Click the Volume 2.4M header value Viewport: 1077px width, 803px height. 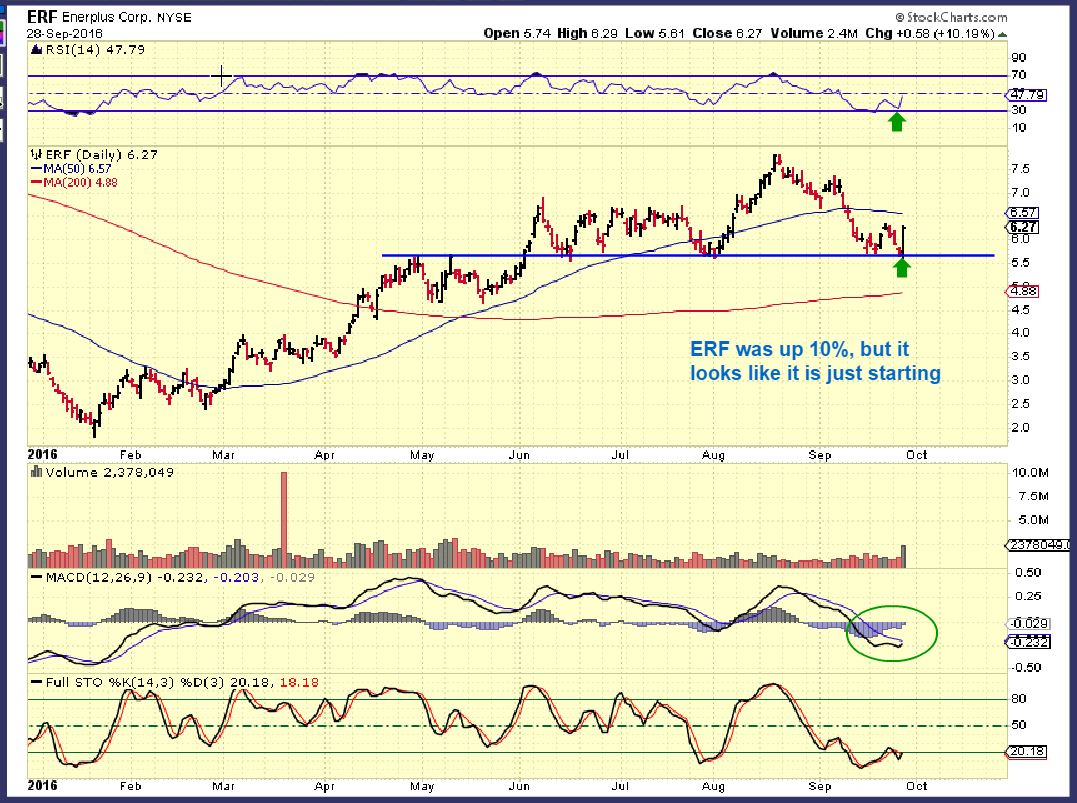(x=814, y=33)
